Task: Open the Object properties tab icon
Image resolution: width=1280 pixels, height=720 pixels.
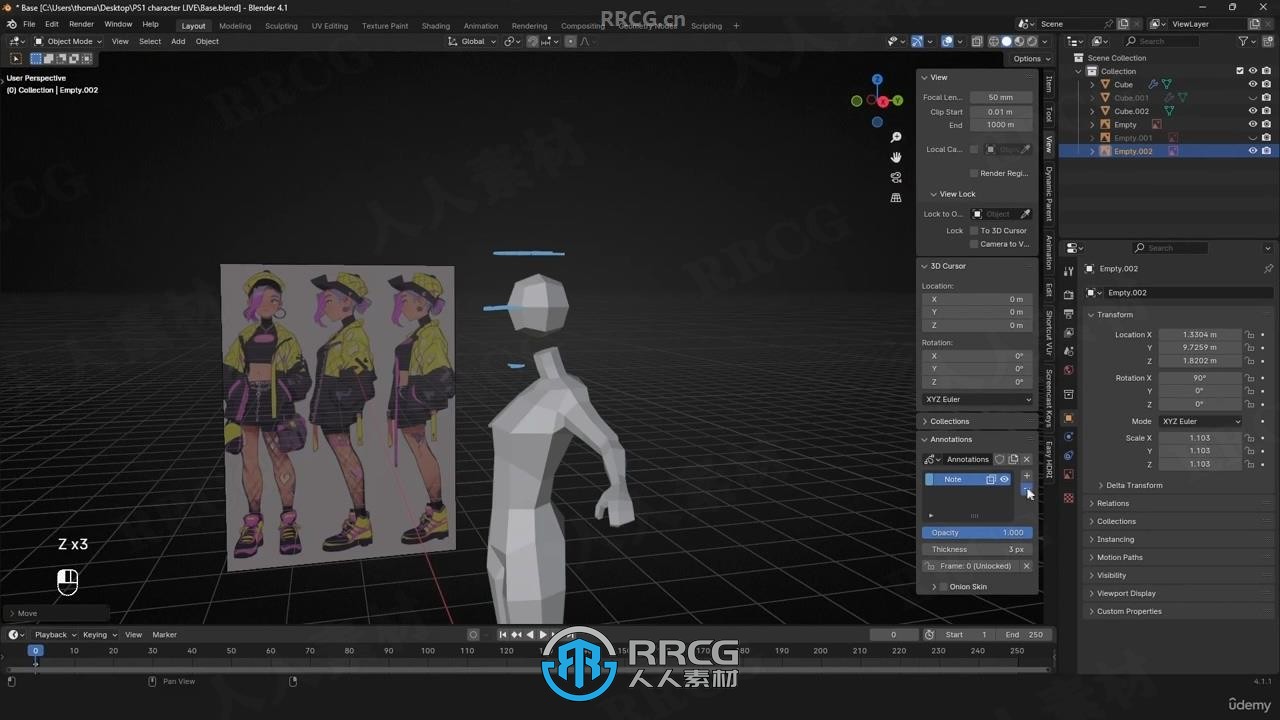Action: tap(1068, 418)
